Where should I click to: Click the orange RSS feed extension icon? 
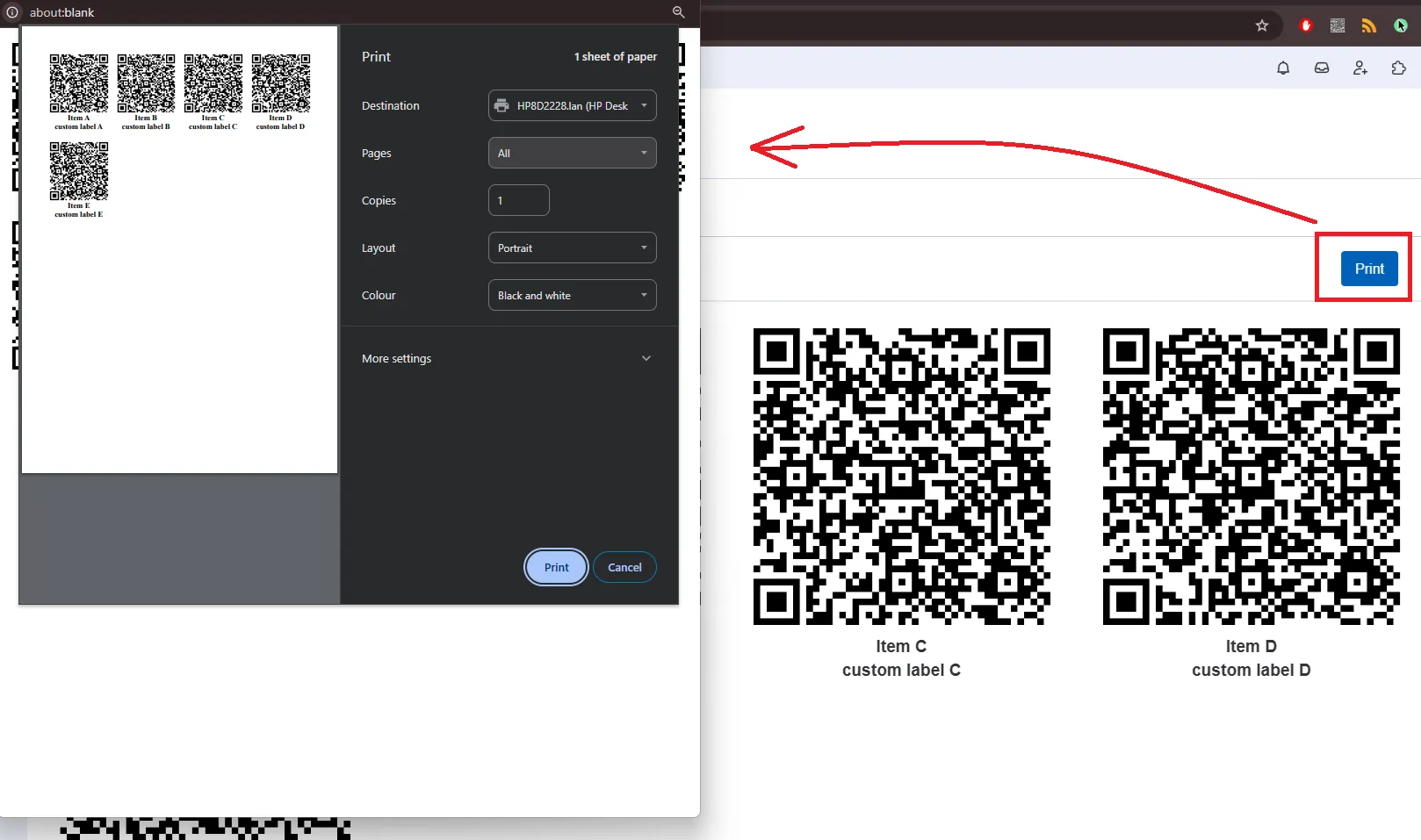[1368, 25]
